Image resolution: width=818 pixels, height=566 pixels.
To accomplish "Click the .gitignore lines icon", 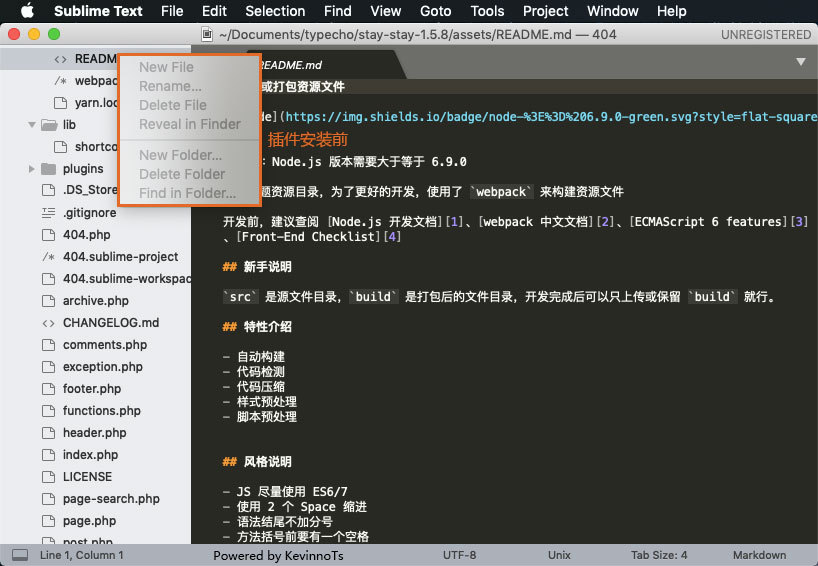I will (49, 212).
